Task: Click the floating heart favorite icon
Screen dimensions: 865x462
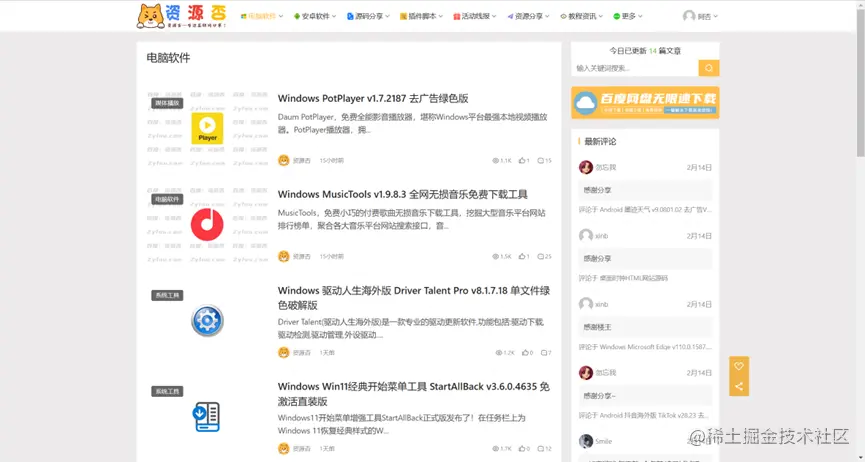Action: 739,366
